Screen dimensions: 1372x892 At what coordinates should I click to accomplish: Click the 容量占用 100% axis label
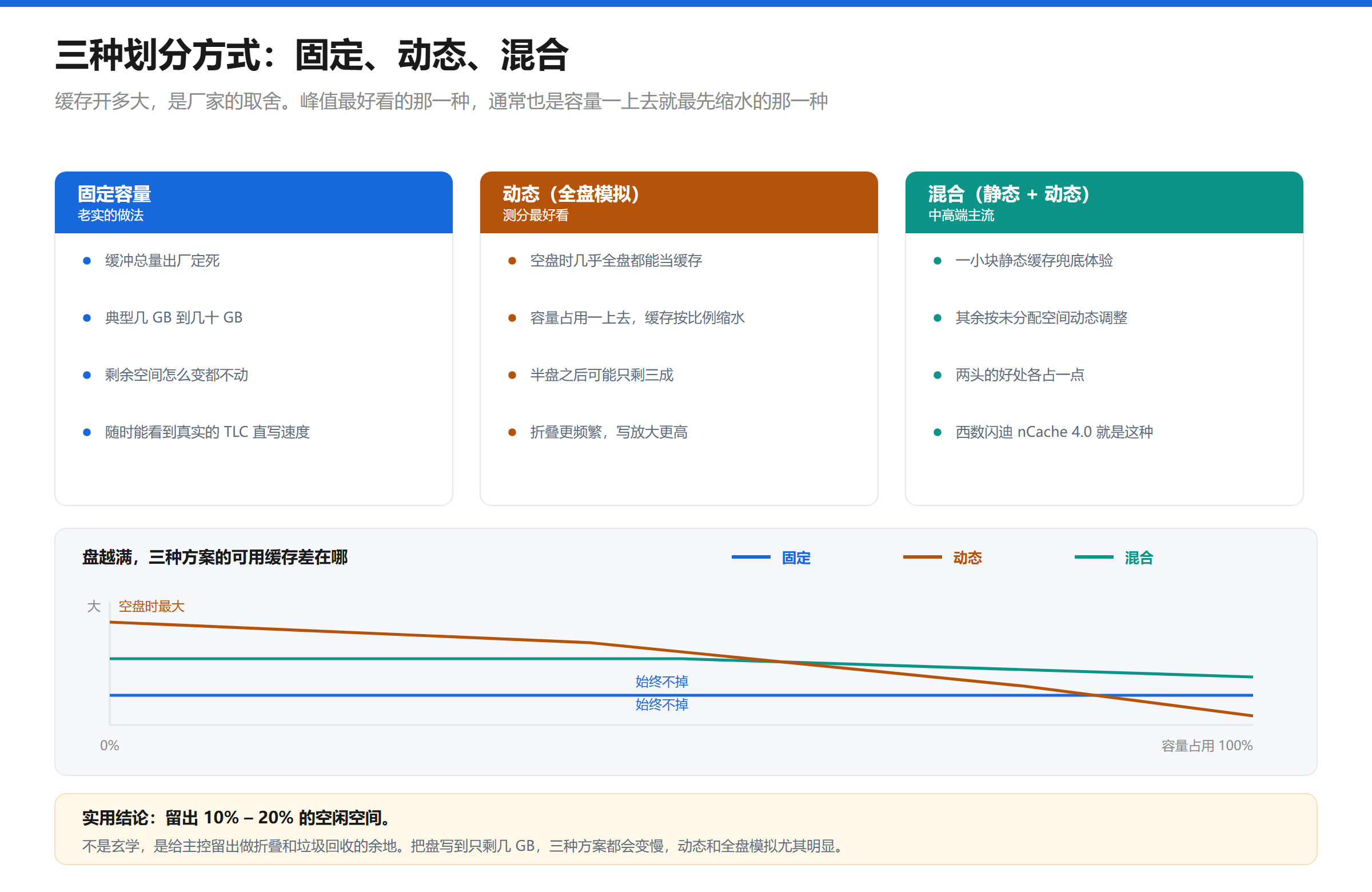(x=1207, y=746)
